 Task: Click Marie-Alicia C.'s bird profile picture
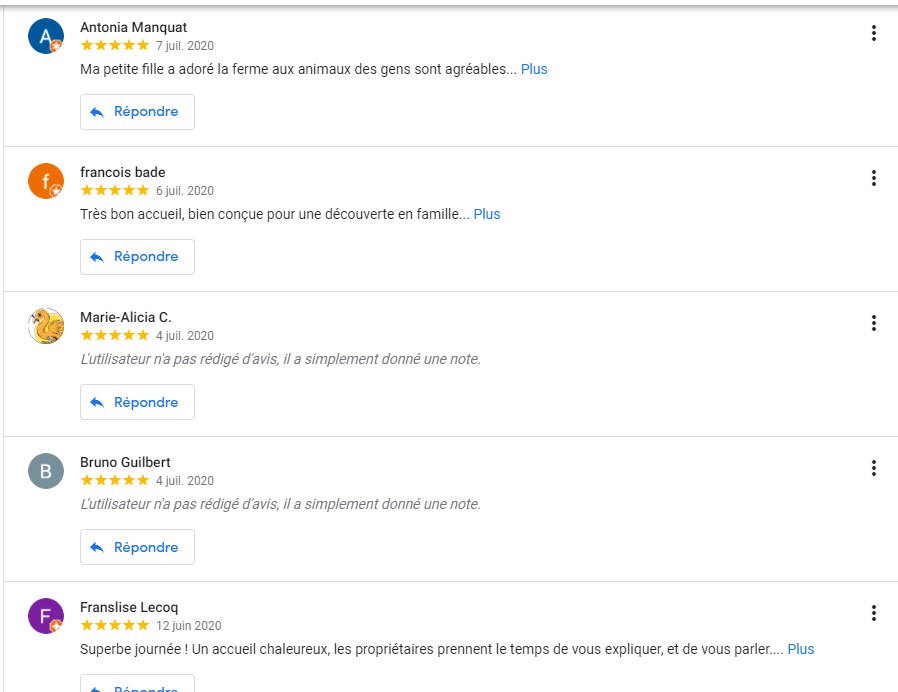coord(46,326)
